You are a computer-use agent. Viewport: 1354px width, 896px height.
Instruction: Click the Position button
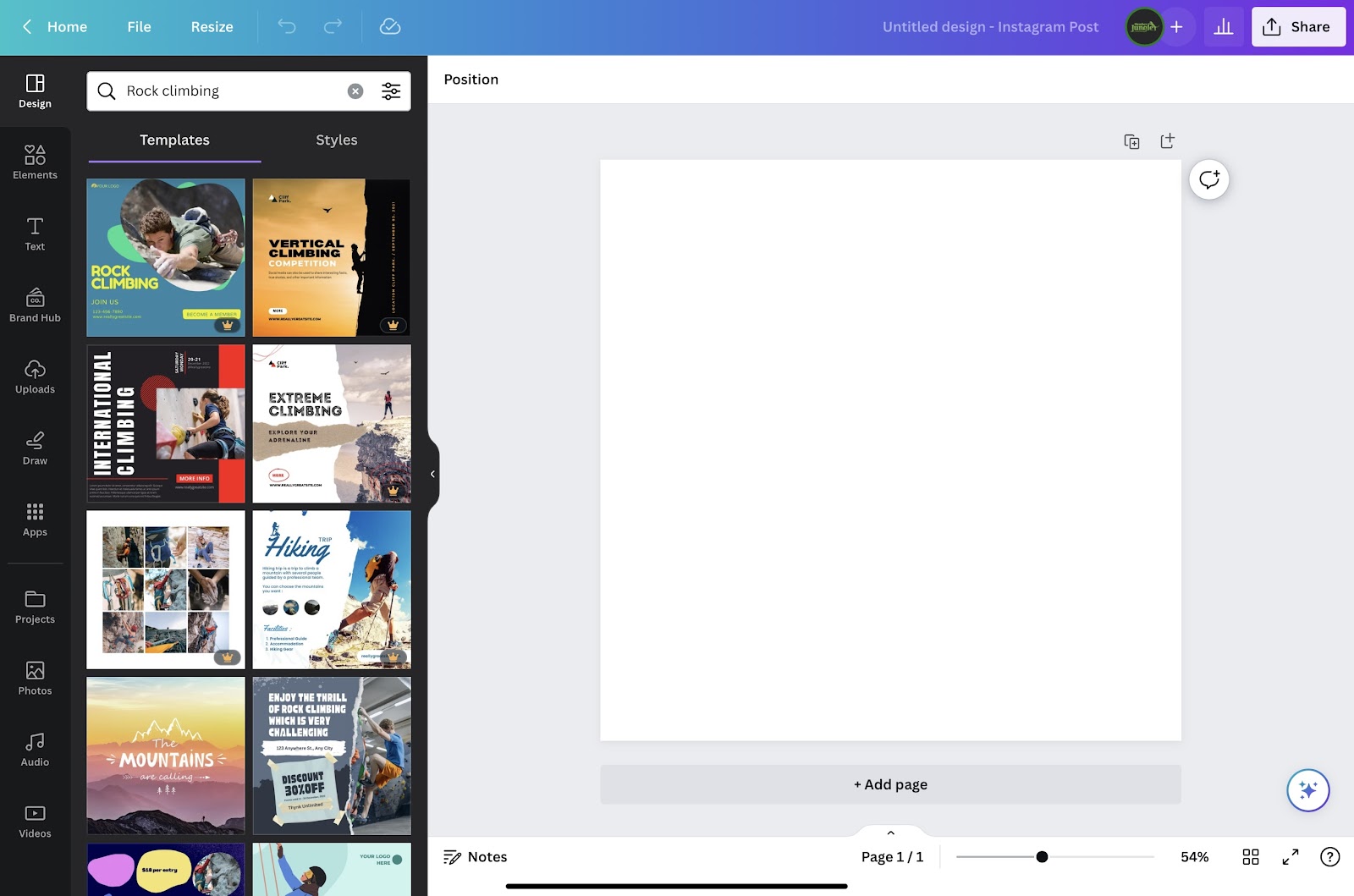point(471,80)
